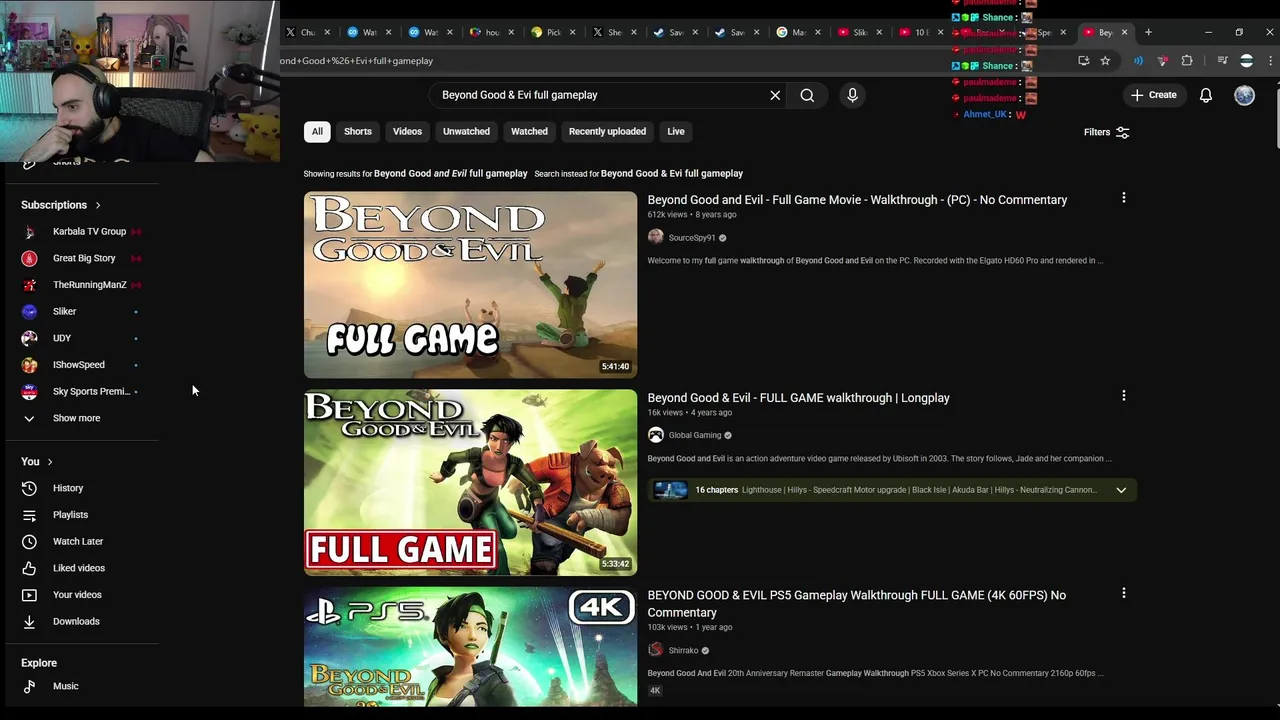Screen dimensions: 1280x720
Task: Select the Unwatched filter chip
Action: pyautogui.click(x=466, y=131)
